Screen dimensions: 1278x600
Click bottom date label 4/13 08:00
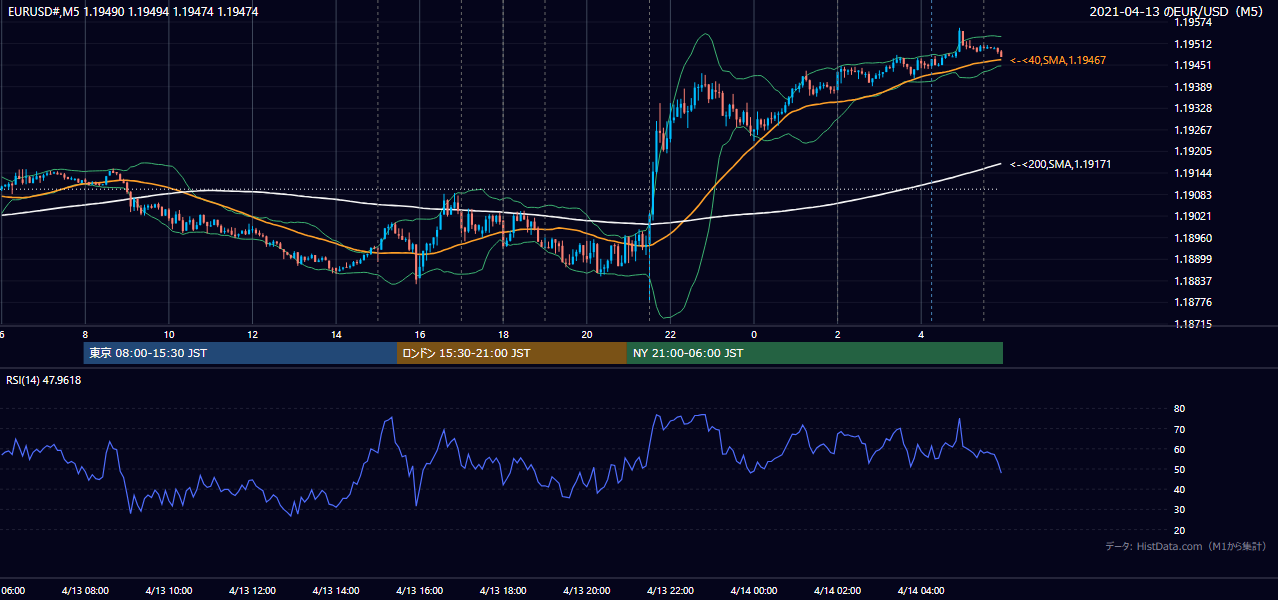[85, 590]
